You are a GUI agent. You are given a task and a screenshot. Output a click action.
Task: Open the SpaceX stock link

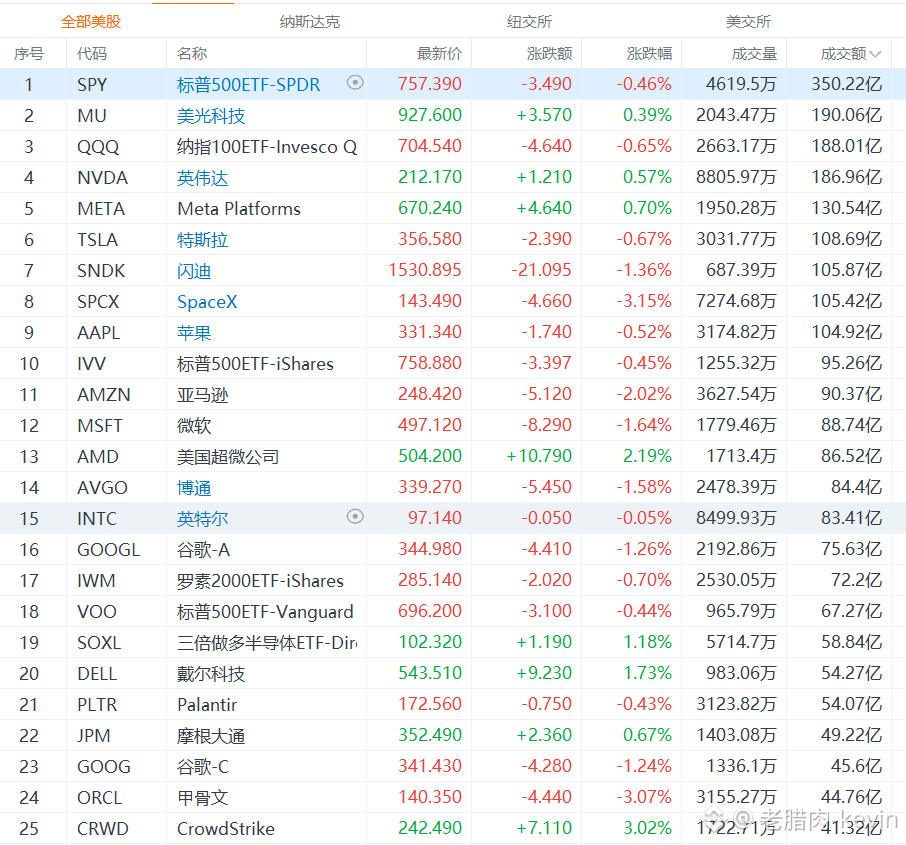(x=207, y=302)
